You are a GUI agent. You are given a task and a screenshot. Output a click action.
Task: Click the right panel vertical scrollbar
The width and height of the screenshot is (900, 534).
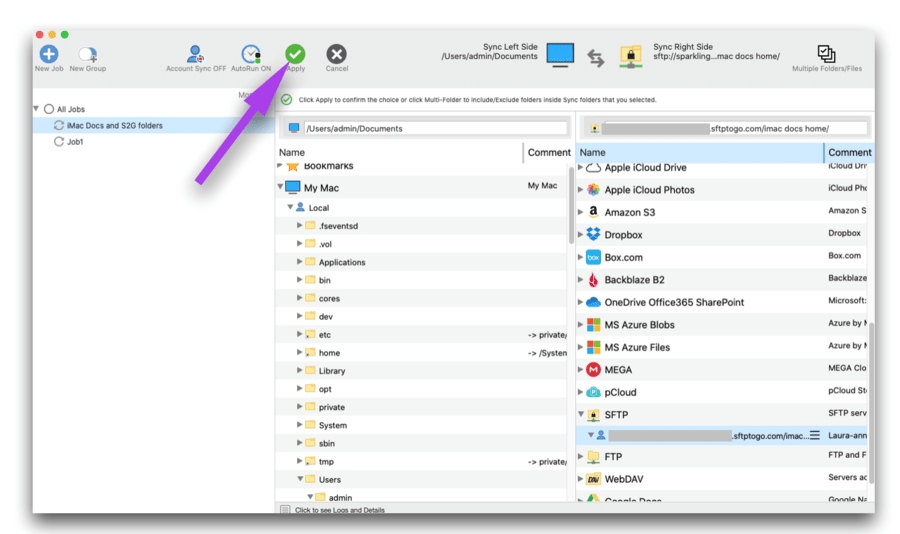871,402
